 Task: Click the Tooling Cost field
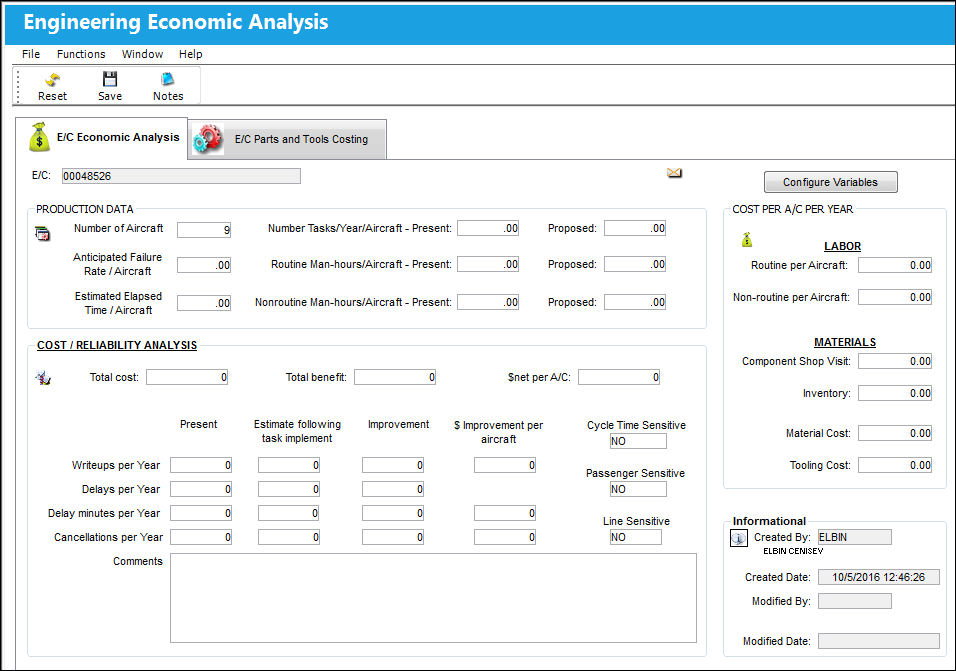point(895,466)
